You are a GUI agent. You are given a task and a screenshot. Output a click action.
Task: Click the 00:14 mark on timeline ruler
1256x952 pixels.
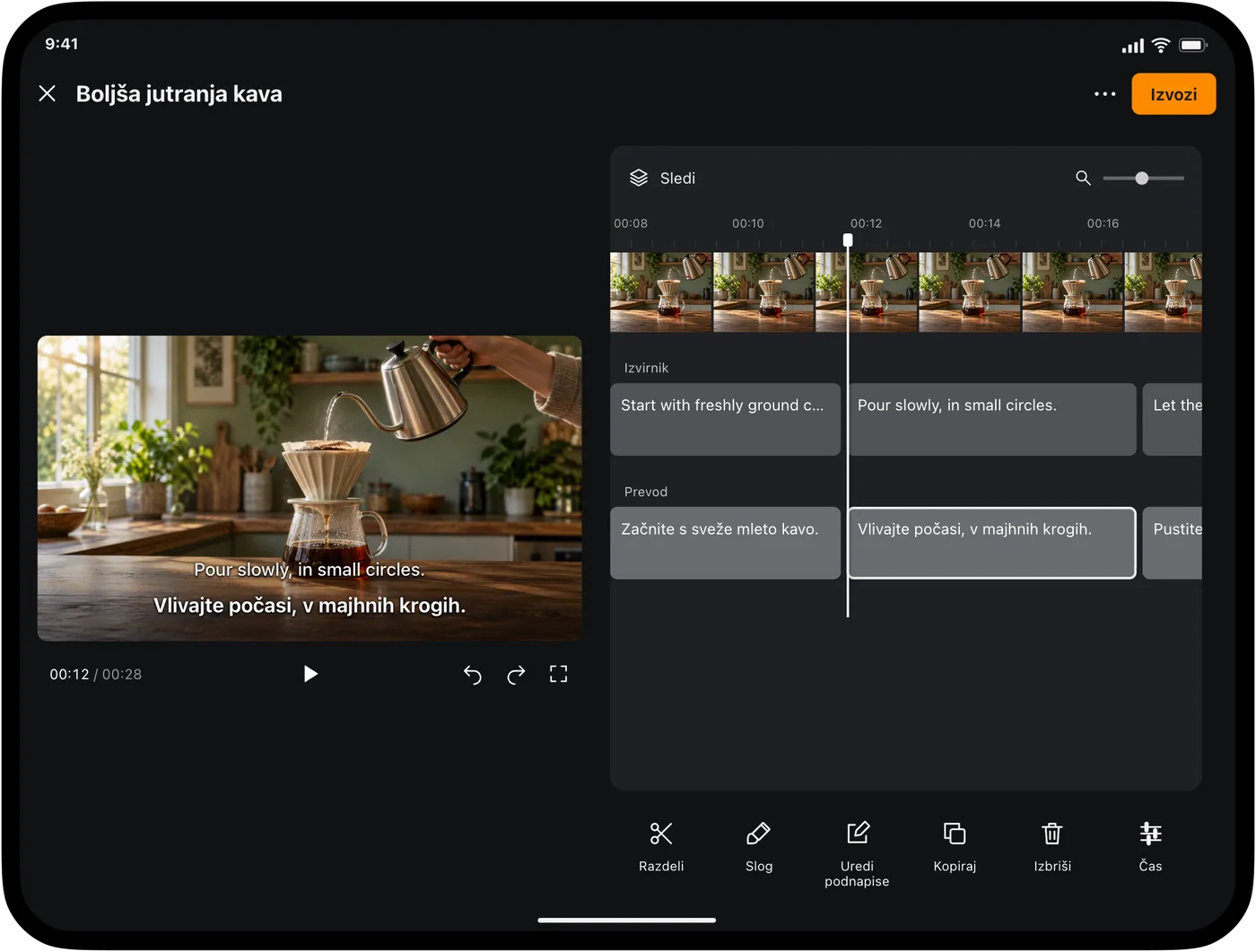tap(984, 223)
